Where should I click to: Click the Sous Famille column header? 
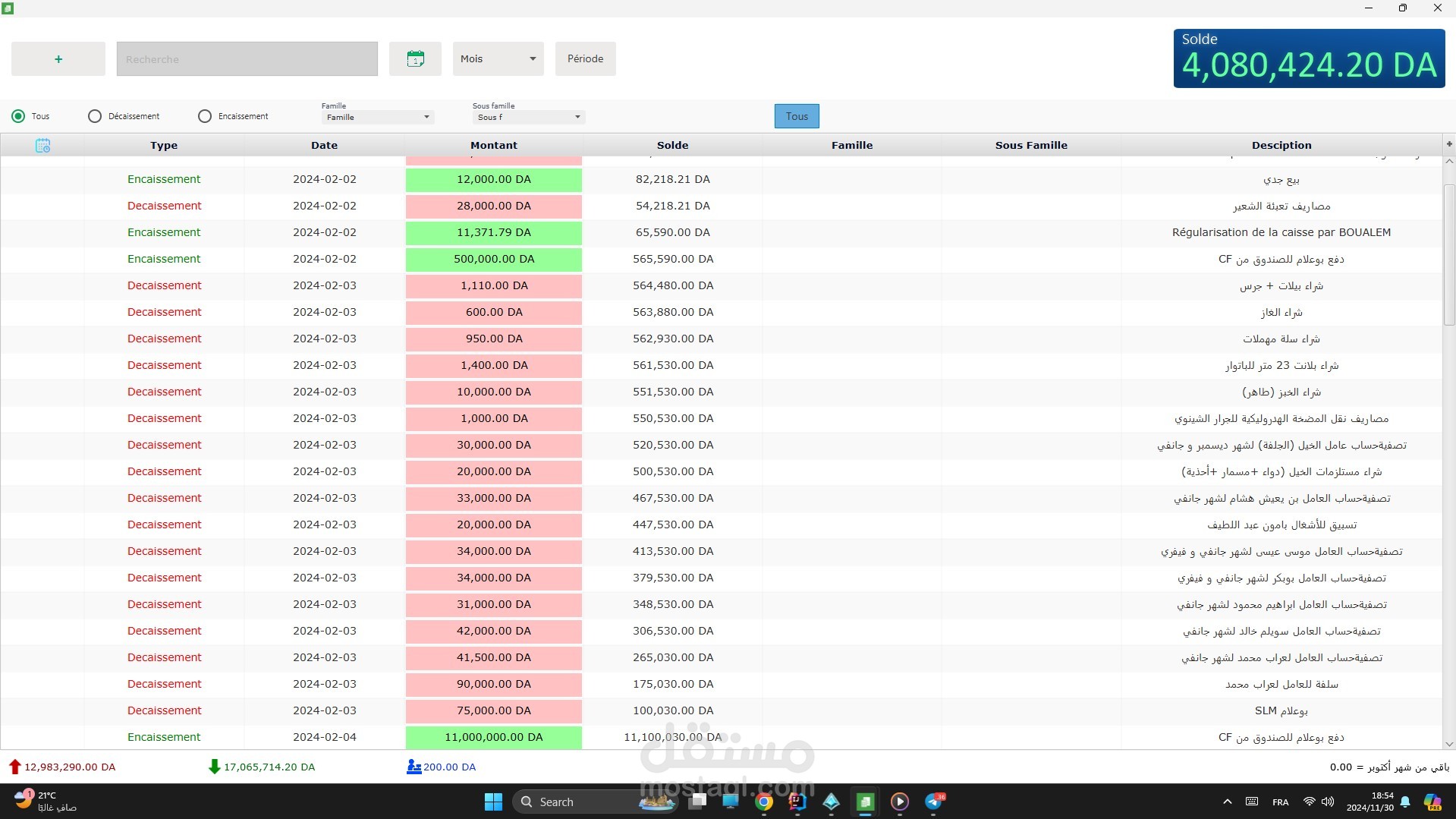pyautogui.click(x=1031, y=145)
